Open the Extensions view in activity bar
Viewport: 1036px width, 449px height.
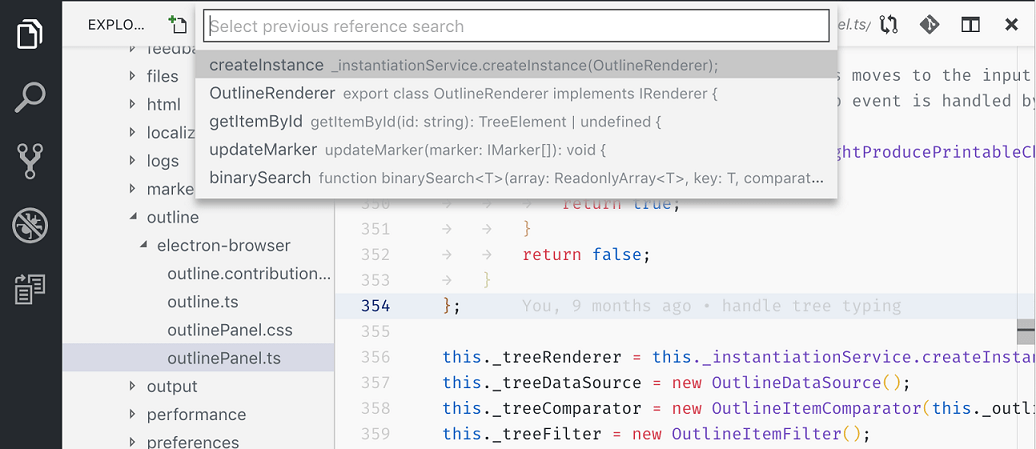point(30,289)
